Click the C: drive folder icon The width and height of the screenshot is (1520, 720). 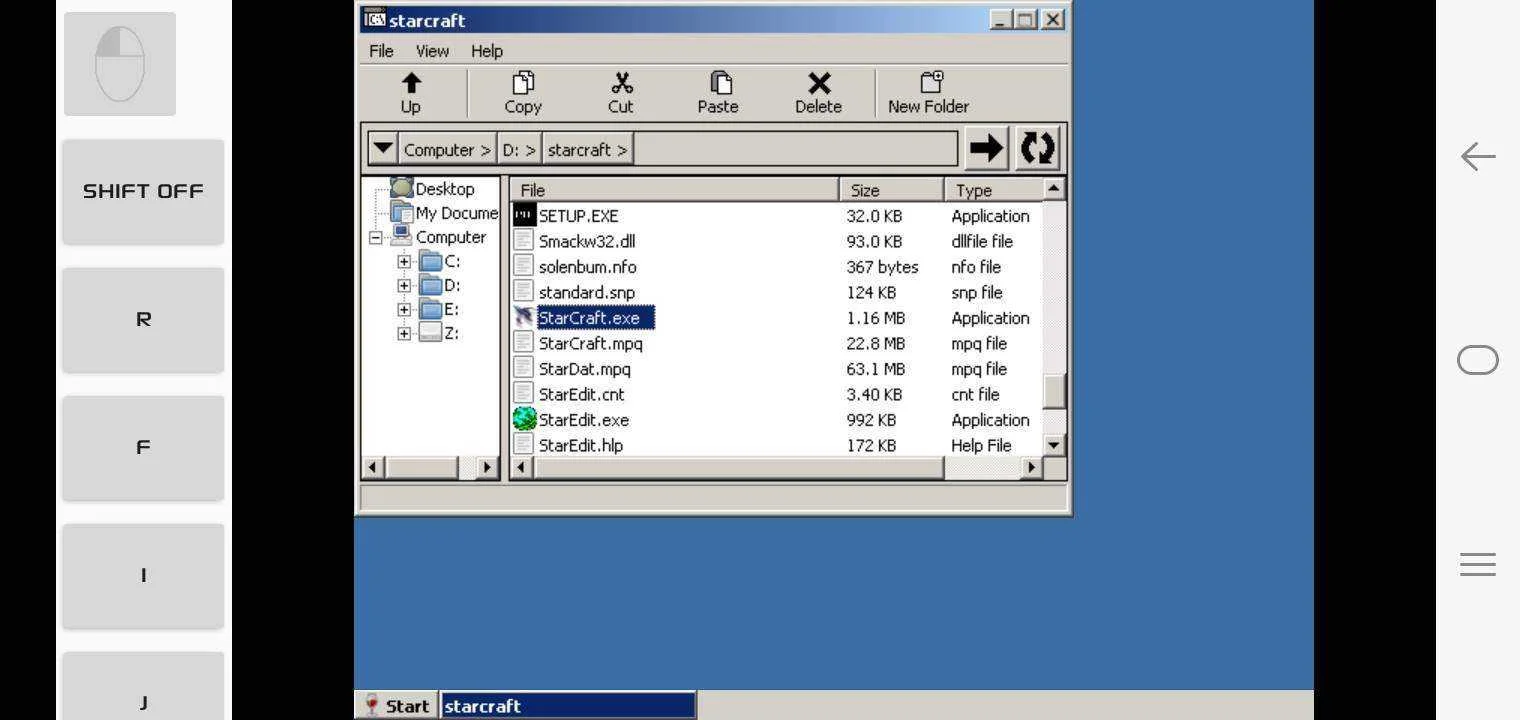tap(431, 261)
